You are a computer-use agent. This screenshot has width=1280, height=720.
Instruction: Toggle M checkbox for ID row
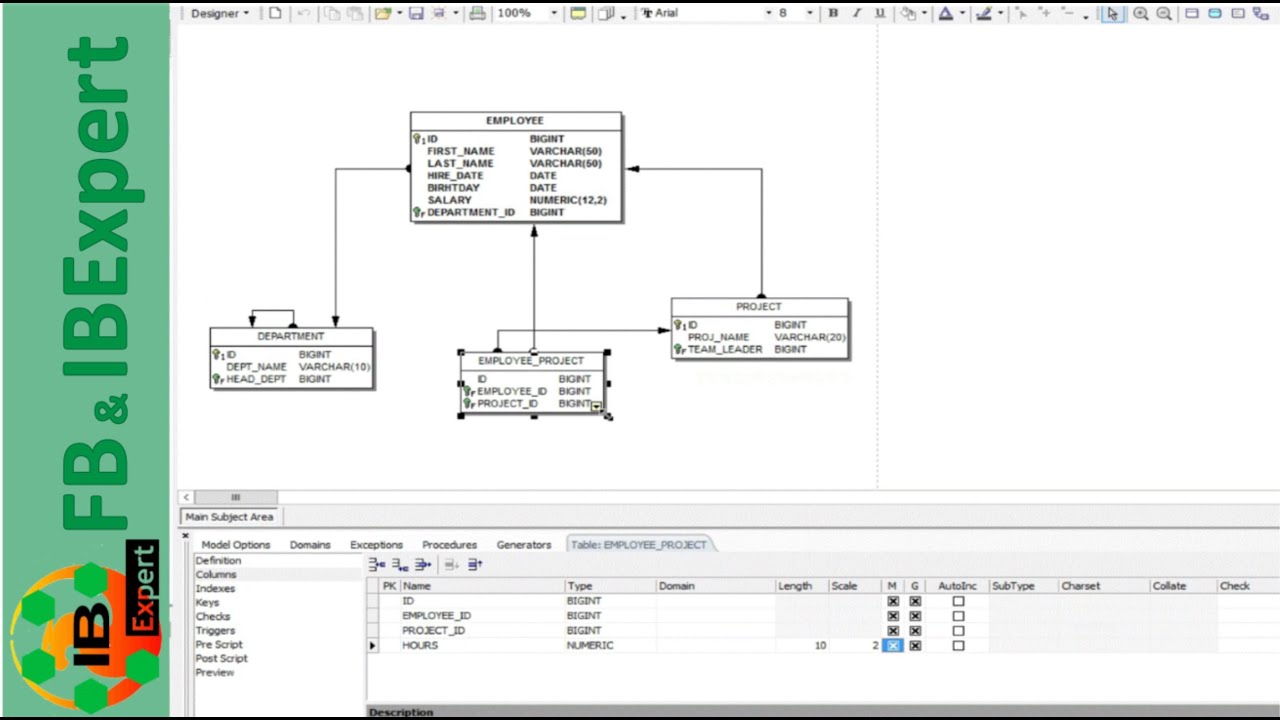click(x=893, y=601)
